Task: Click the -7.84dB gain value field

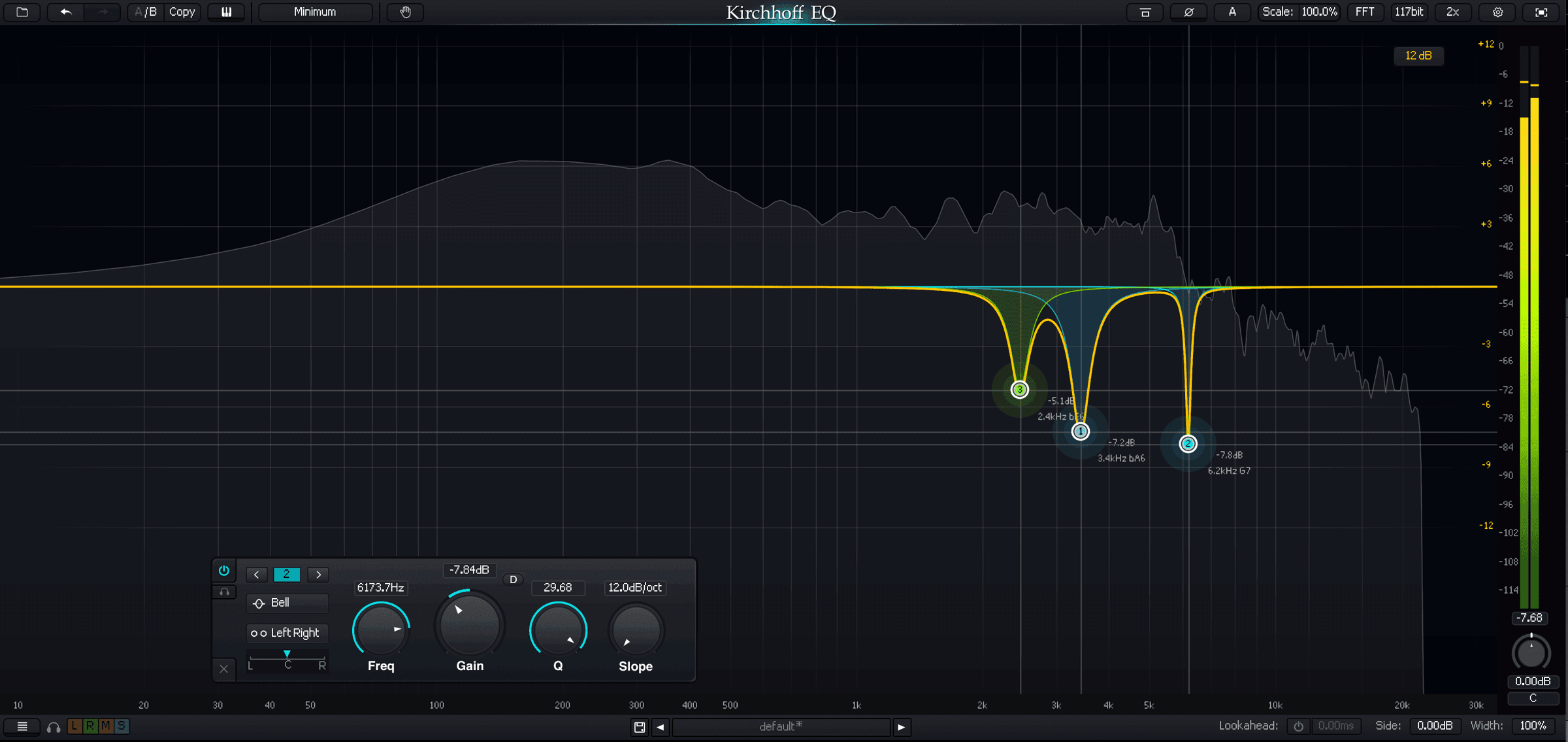Action: (469, 570)
